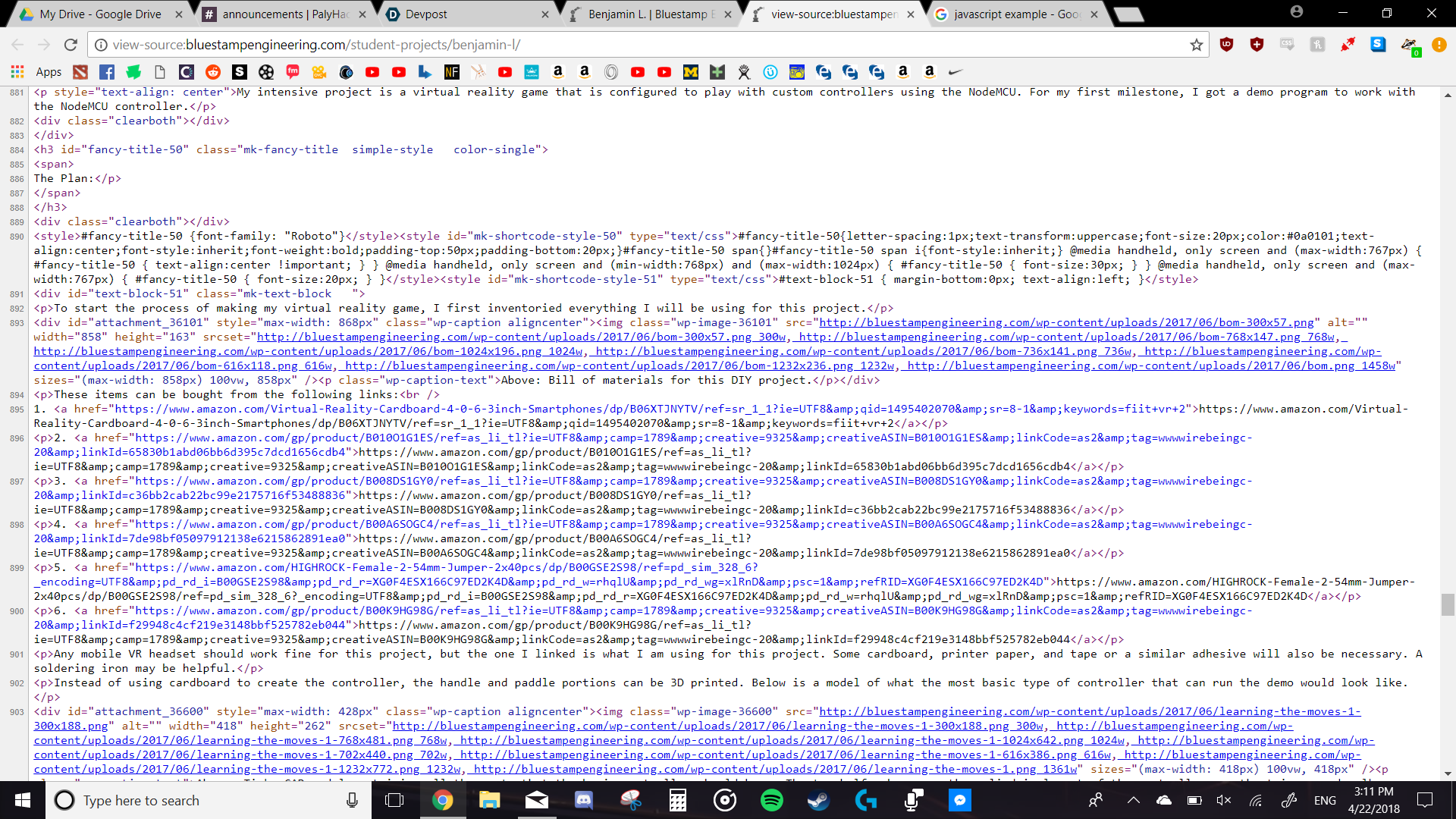
Task: Reload the view-source page
Action: click(71, 45)
